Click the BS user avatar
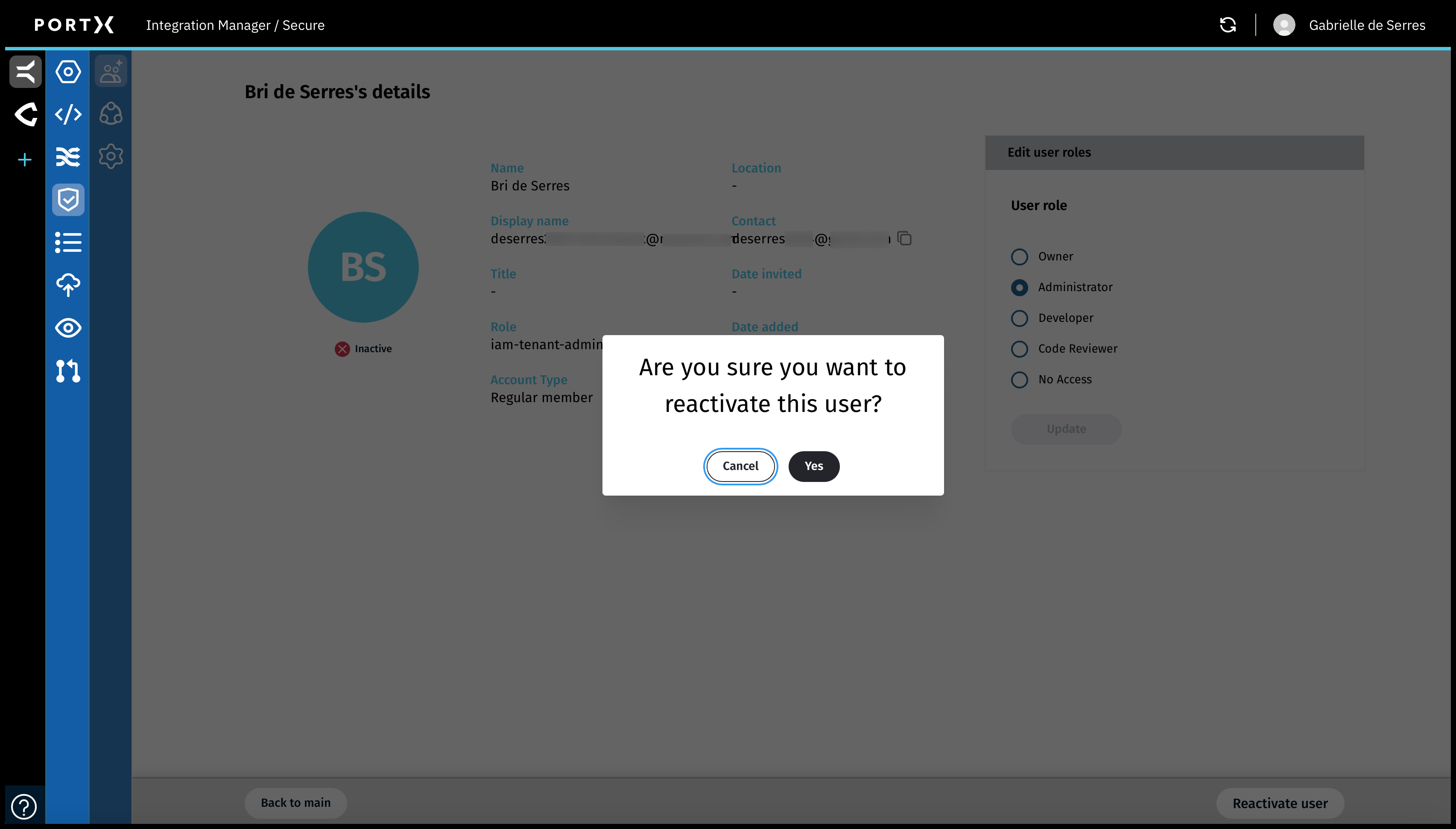 point(363,267)
